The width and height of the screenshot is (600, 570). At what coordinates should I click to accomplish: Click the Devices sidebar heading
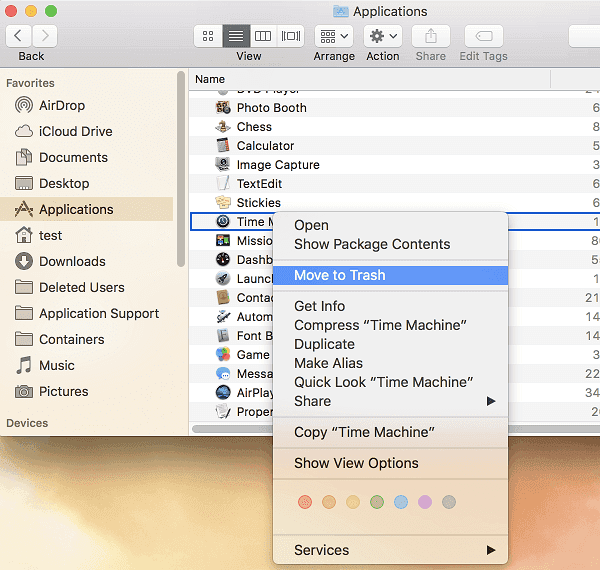[x=27, y=423]
